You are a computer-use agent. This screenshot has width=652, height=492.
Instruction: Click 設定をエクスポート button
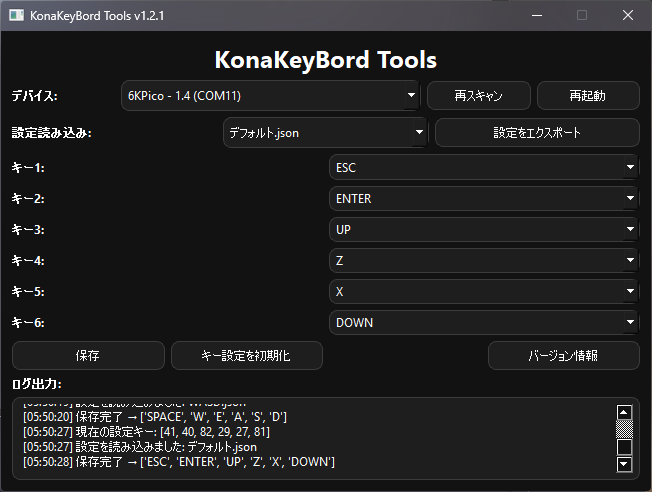tap(536, 132)
